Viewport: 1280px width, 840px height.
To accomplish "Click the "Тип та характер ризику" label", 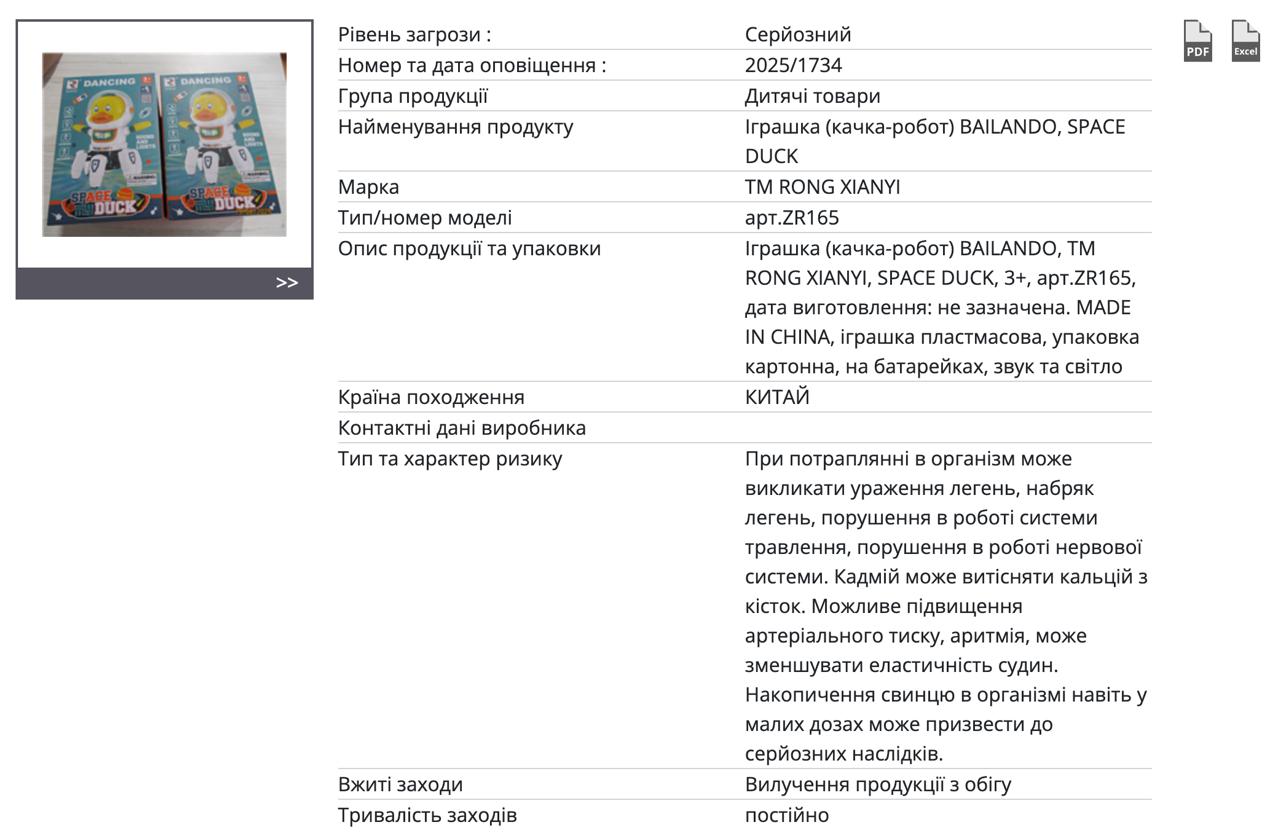I will [450, 459].
